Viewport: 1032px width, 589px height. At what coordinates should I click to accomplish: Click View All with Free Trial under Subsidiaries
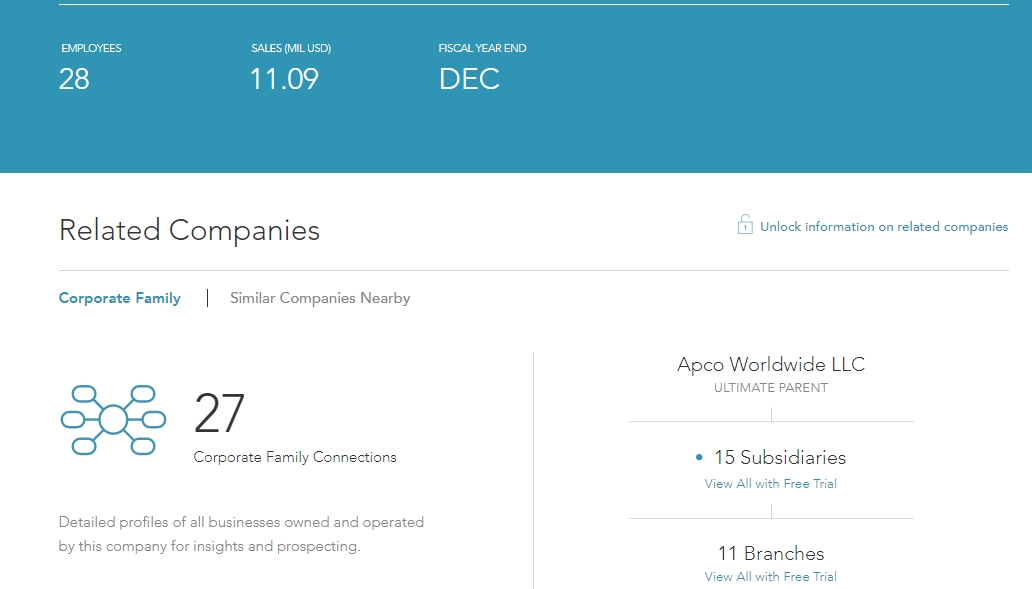[770, 484]
